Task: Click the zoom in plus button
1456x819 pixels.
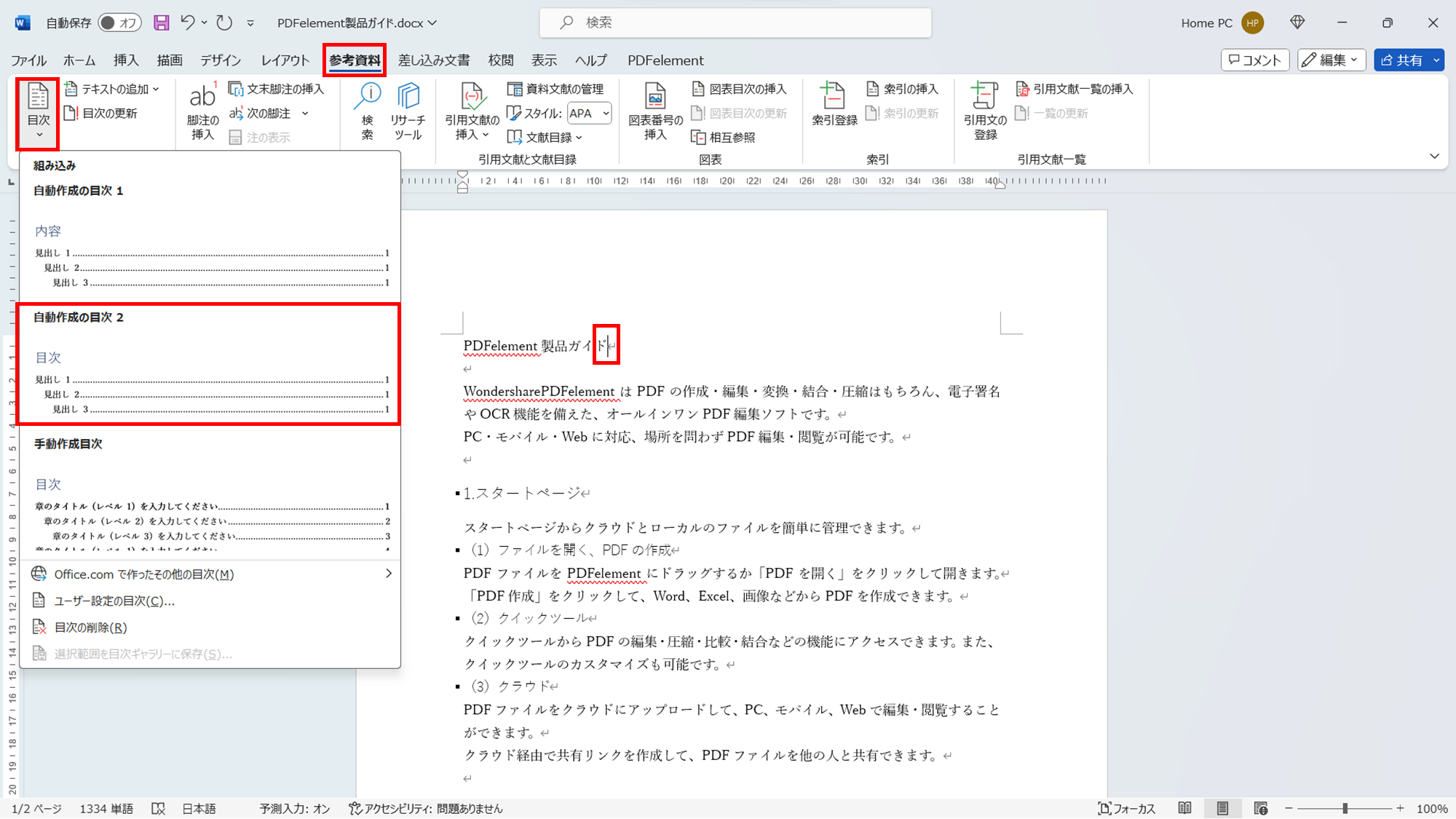Action: tap(1400, 808)
